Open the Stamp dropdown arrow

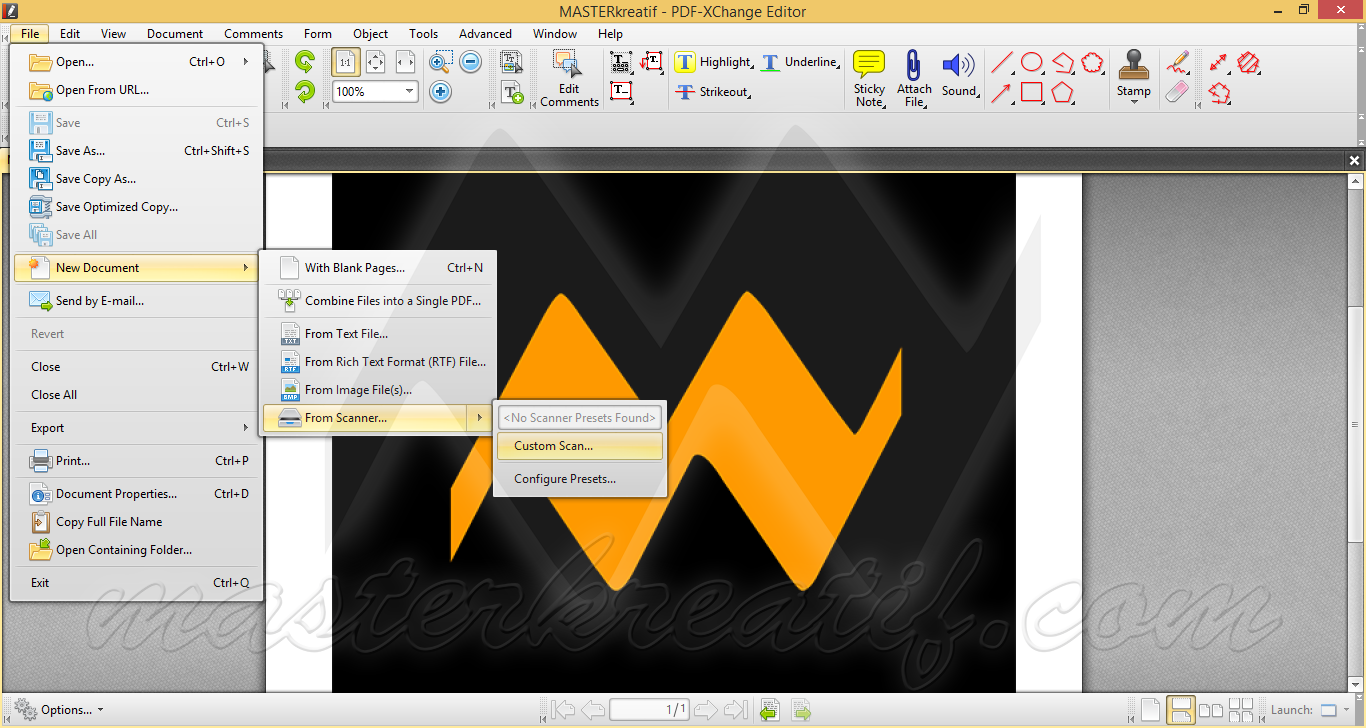(x=1134, y=102)
